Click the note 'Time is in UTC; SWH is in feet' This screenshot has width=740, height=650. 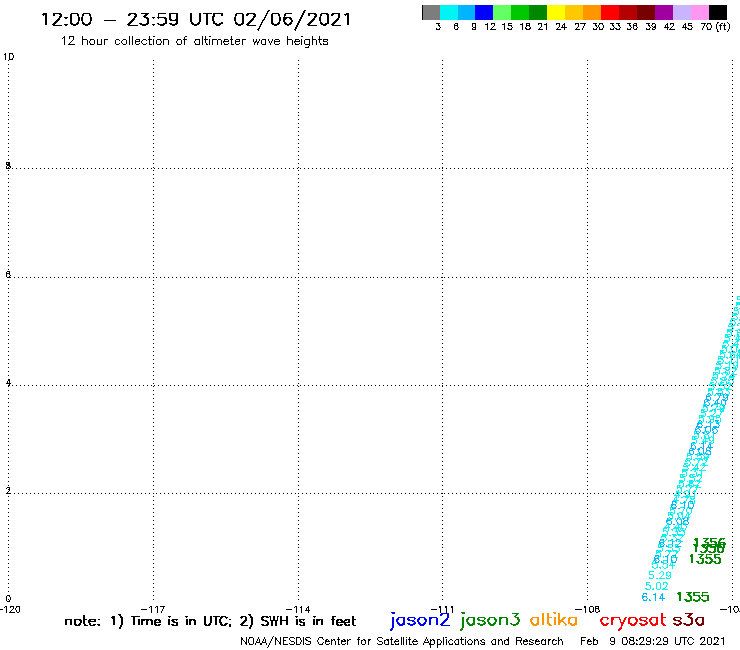[210, 621]
